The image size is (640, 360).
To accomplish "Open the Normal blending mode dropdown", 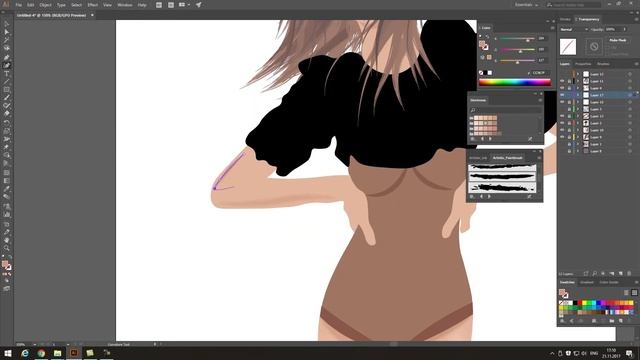I will point(574,29).
